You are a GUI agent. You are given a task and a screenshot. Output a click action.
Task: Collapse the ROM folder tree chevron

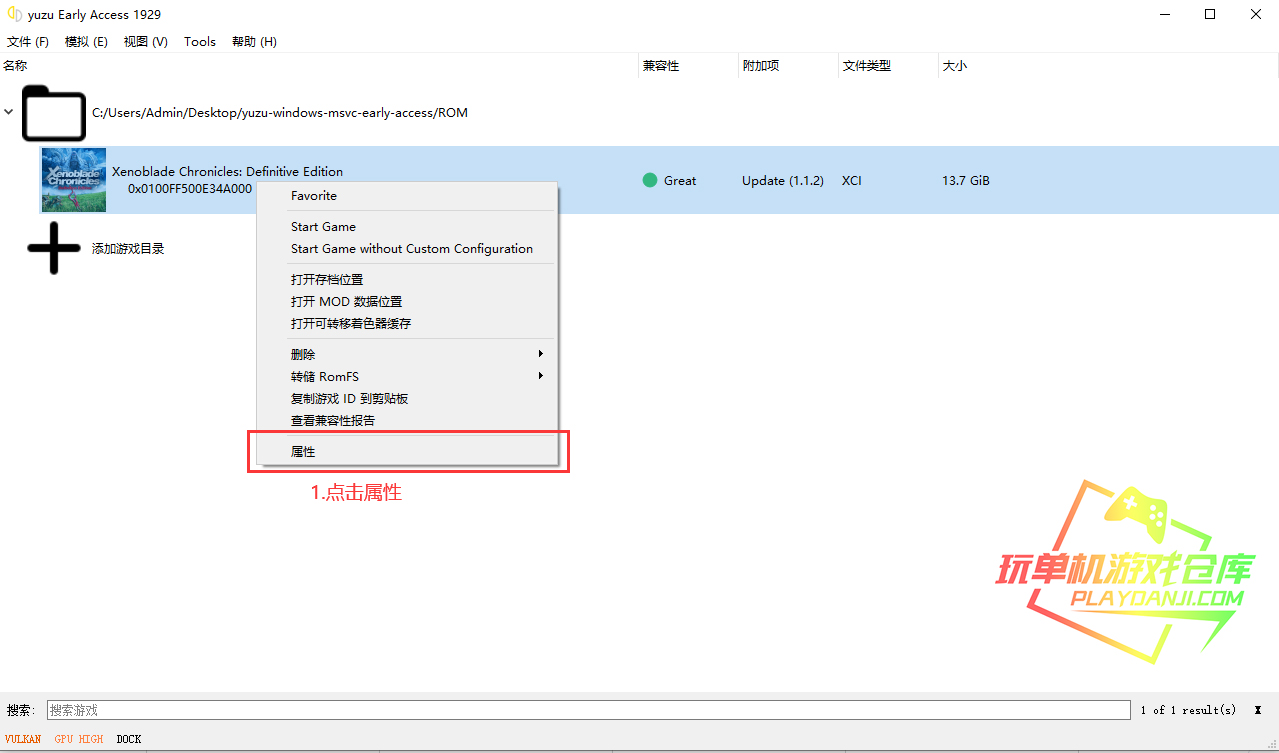click(x=9, y=112)
